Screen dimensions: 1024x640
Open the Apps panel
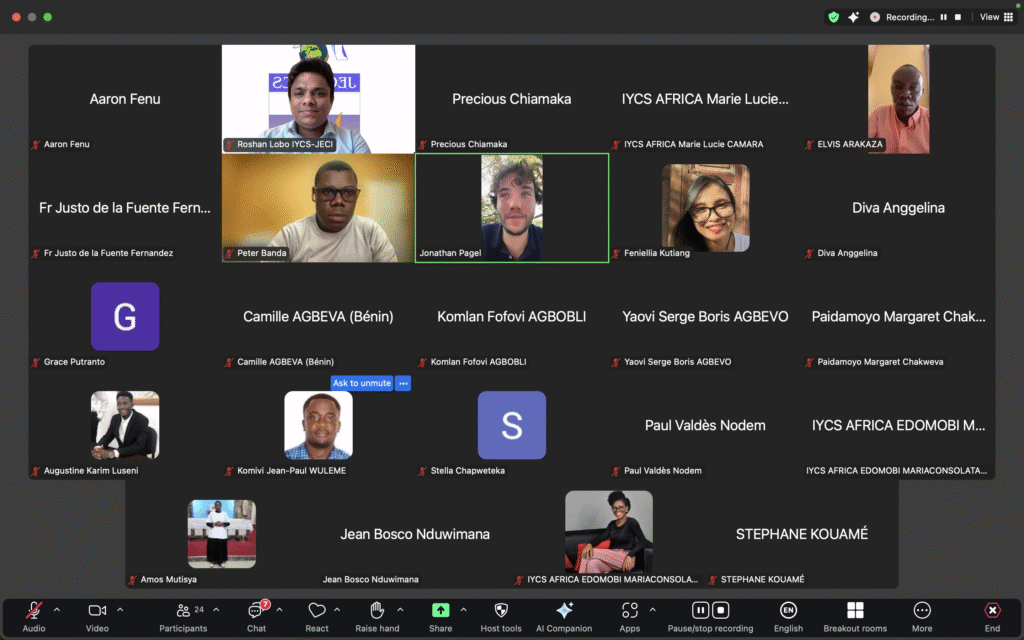tap(630, 616)
